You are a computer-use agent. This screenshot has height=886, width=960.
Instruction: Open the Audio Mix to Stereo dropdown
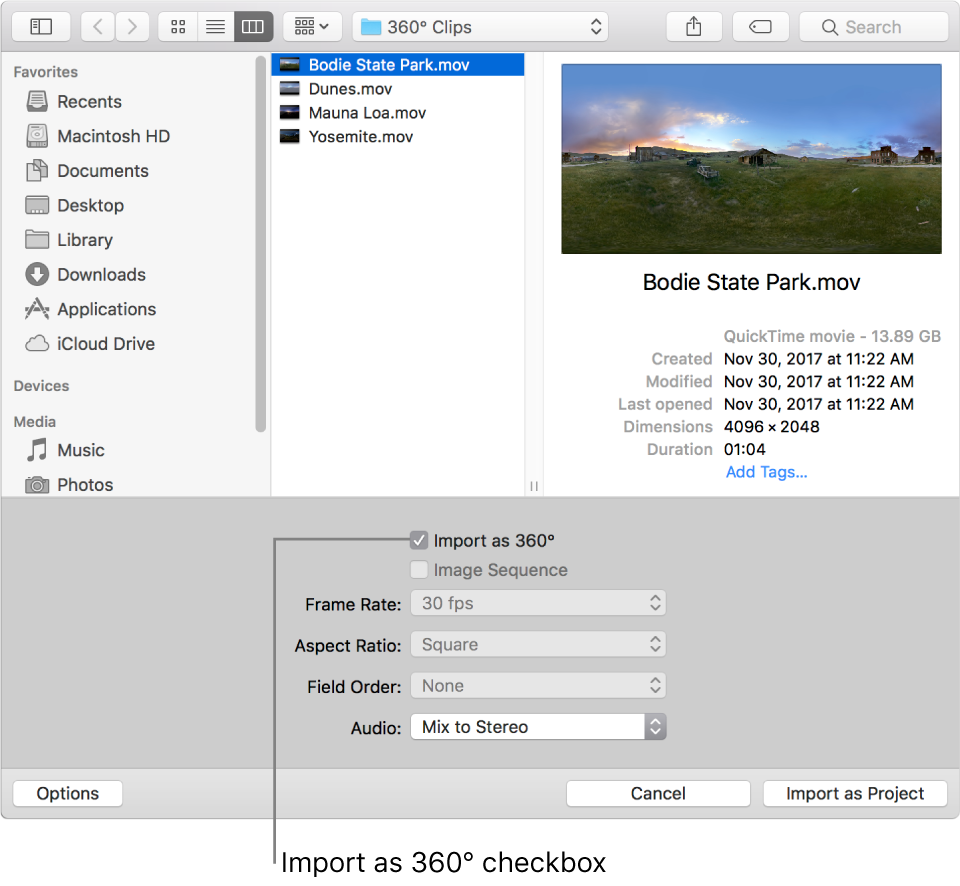(538, 727)
